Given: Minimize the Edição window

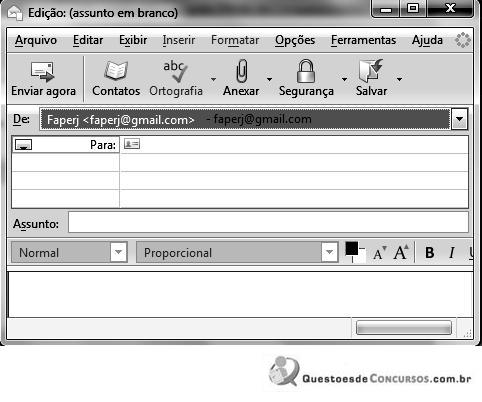Looking at the screenshot, I should 386,9.
